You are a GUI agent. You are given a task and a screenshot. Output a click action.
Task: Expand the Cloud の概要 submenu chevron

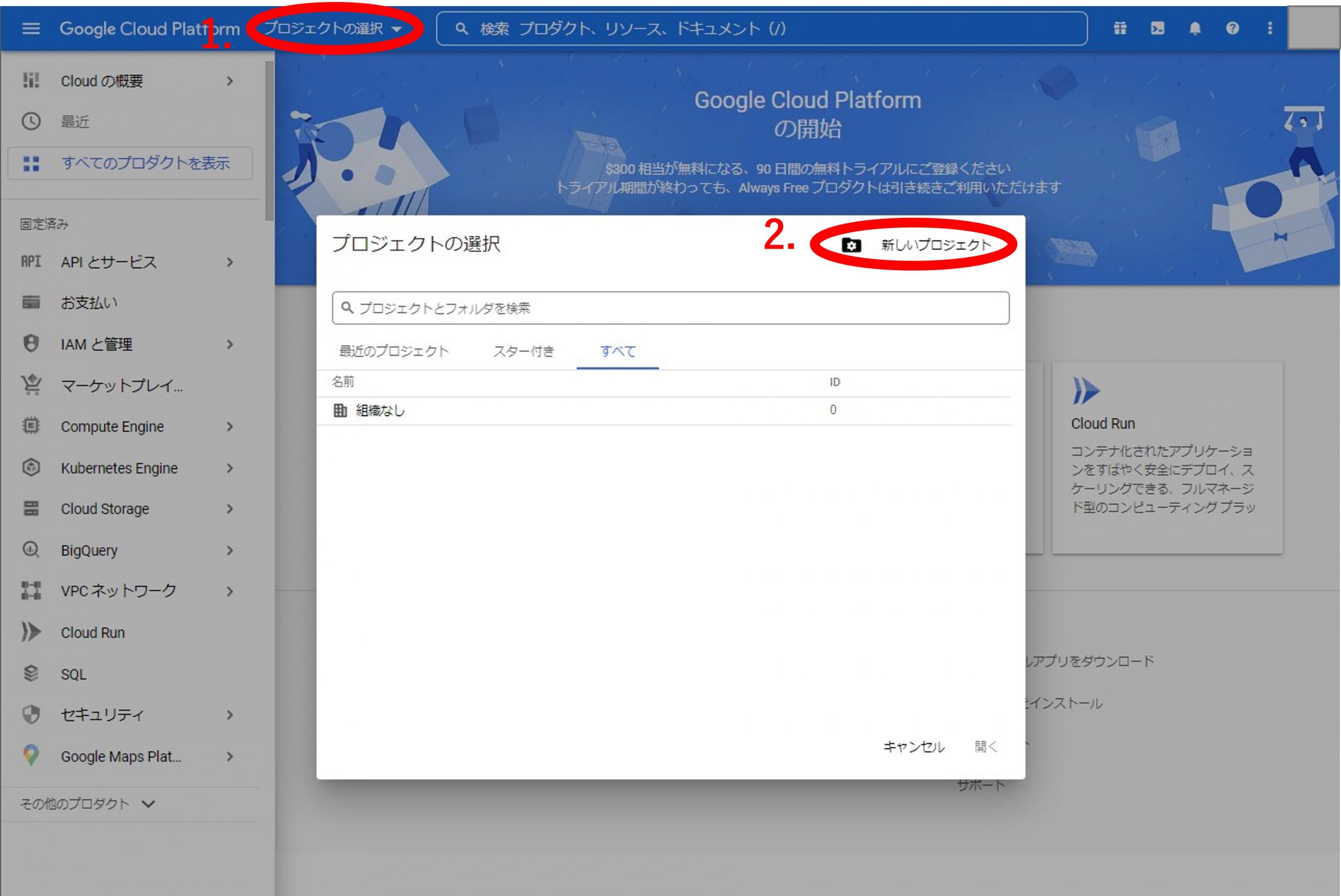(x=230, y=81)
